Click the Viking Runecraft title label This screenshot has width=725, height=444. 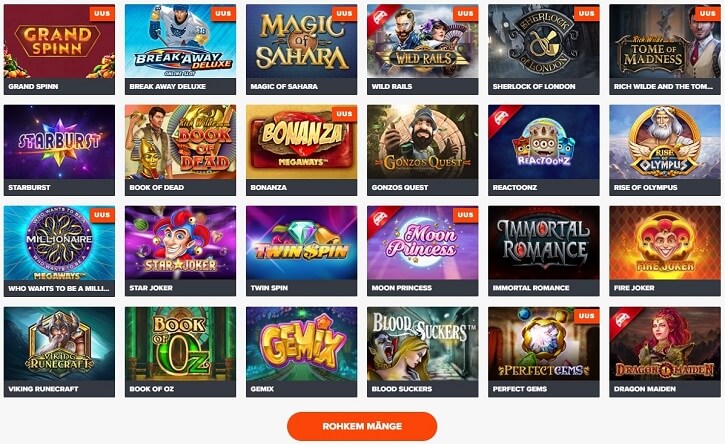click(43, 389)
